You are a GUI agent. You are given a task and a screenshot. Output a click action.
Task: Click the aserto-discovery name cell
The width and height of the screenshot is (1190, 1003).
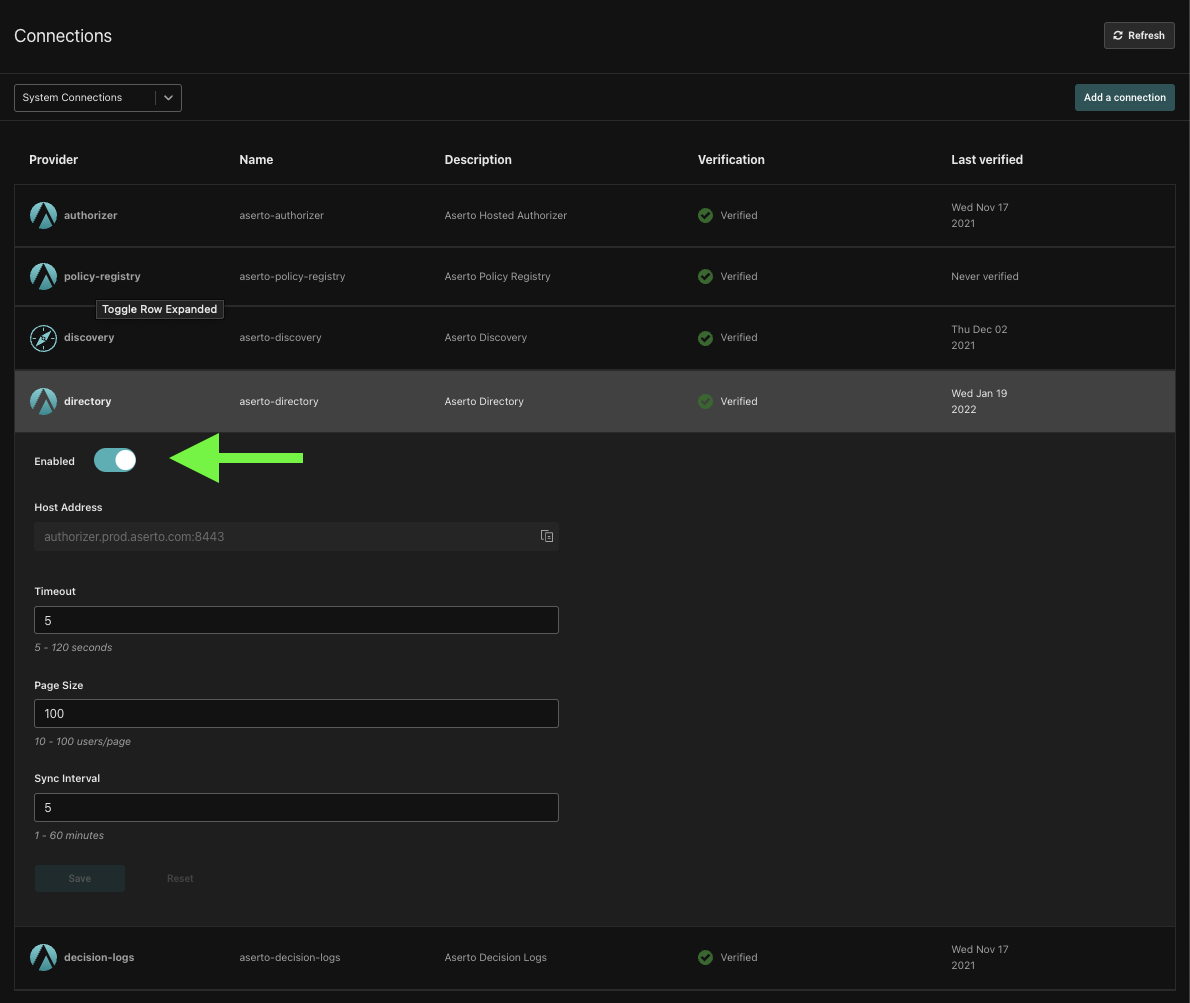pos(280,338)
